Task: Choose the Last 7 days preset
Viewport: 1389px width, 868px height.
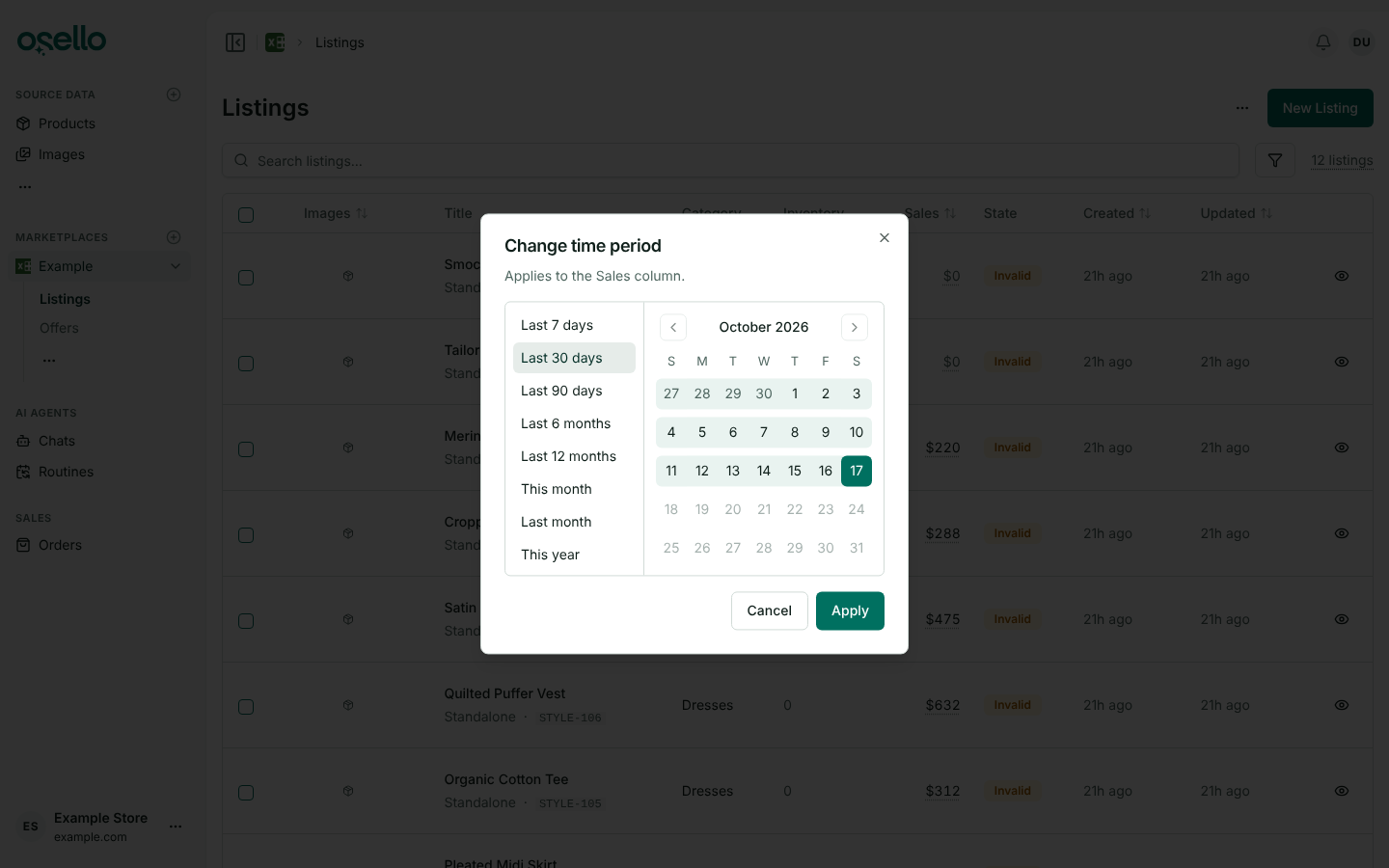Action: (x=574, y=325)
